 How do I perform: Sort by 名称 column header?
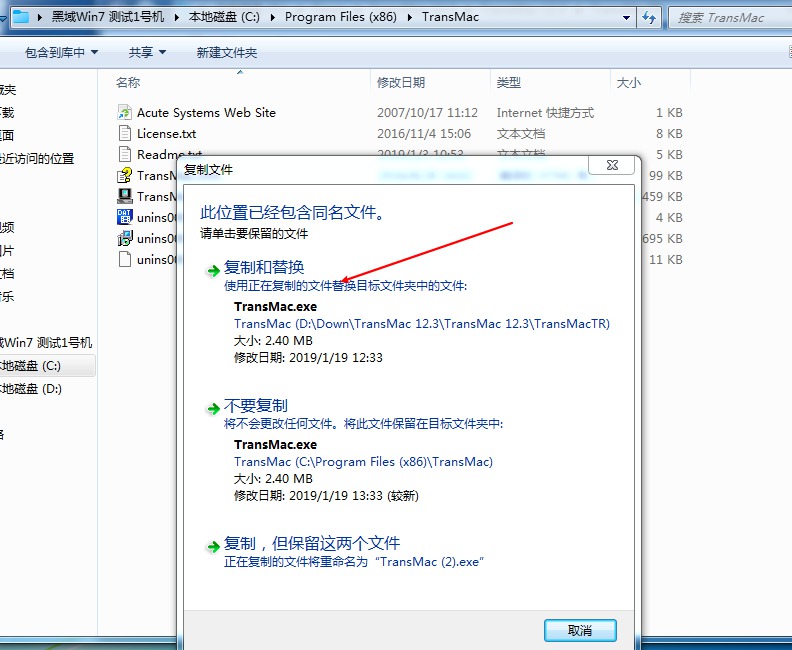point(128,82)
